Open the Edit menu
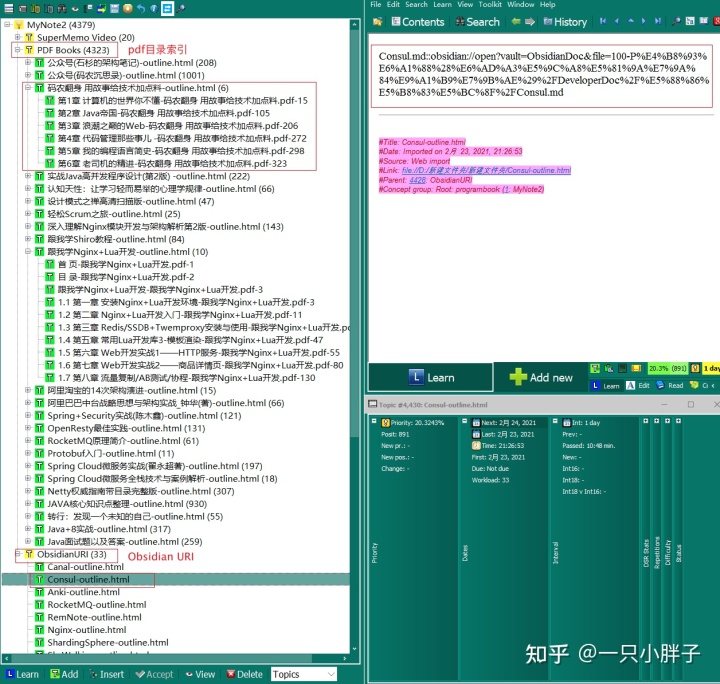 pyautogui.click(x=393, y=5)
